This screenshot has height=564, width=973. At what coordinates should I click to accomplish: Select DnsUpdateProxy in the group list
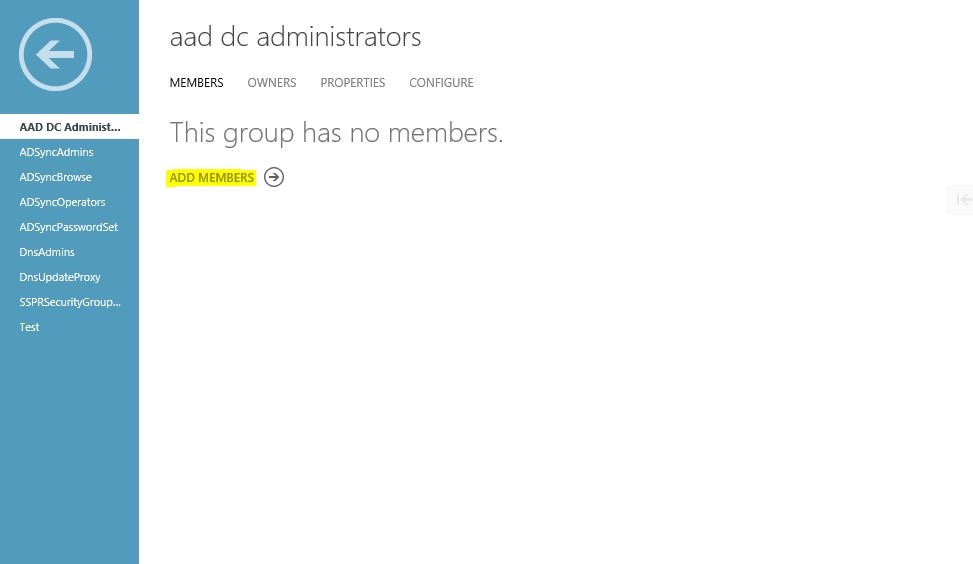click(70, 277)
